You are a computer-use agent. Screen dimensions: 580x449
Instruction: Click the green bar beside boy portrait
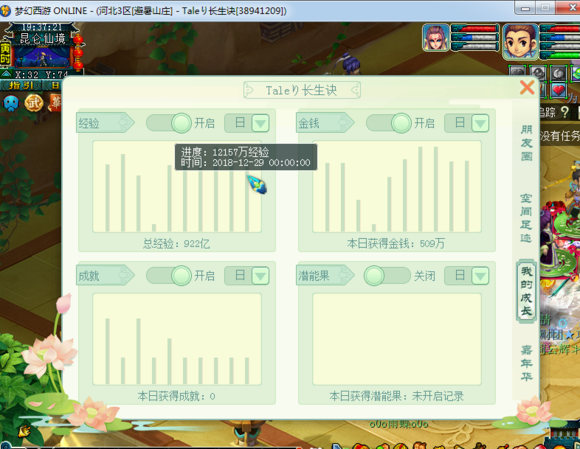564,55
